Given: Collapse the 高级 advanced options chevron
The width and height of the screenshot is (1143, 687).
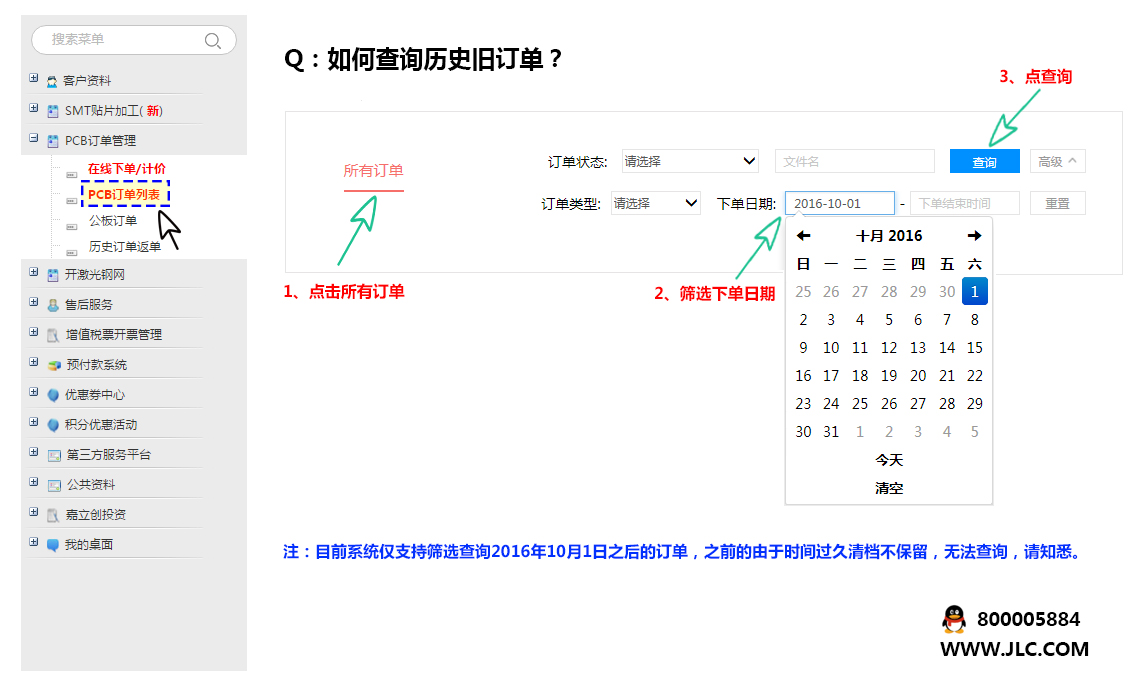Looking at the screenshot, I should pos(1073,161).
